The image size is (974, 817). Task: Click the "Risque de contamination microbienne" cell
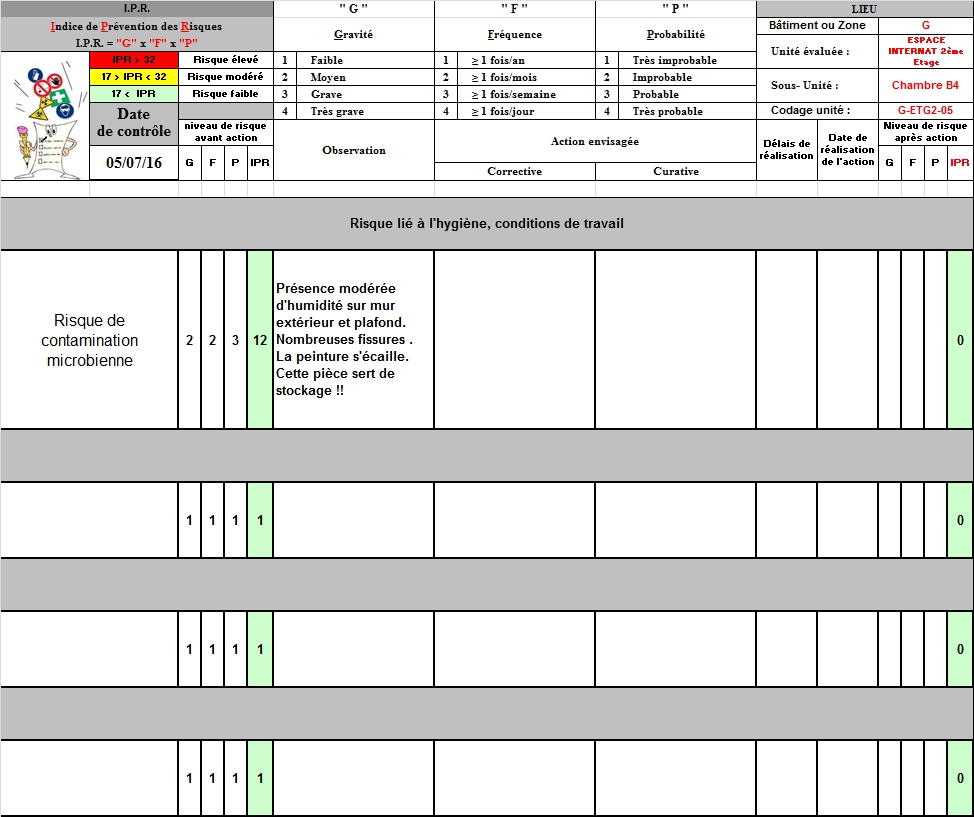89,340
